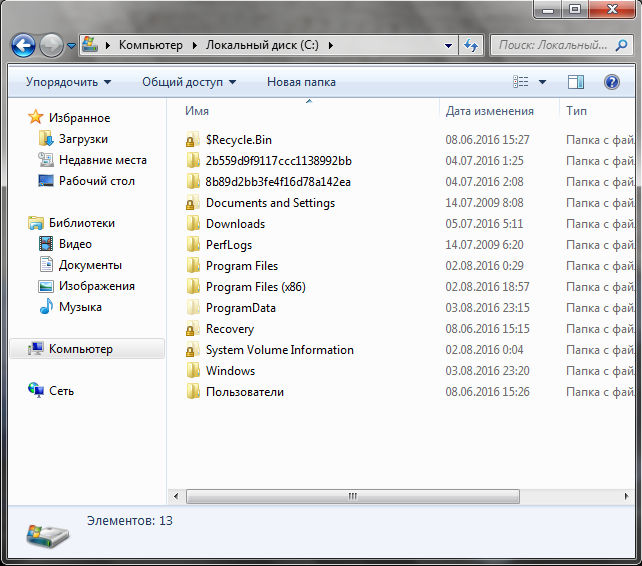Open the Упорядочить dropdown menu
642x566 pixels.
click(x=68, y=82)
